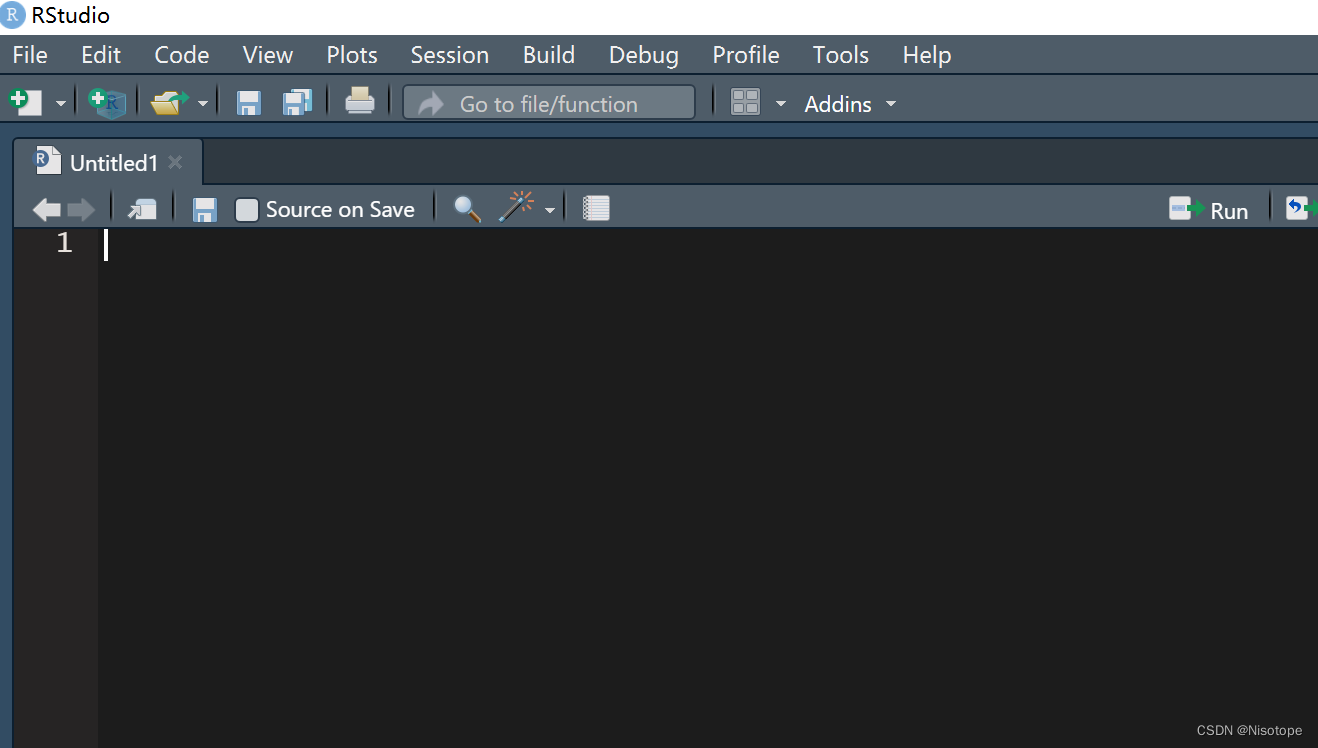Open Find/Replace with the magnifier icon

pos(467,209)
